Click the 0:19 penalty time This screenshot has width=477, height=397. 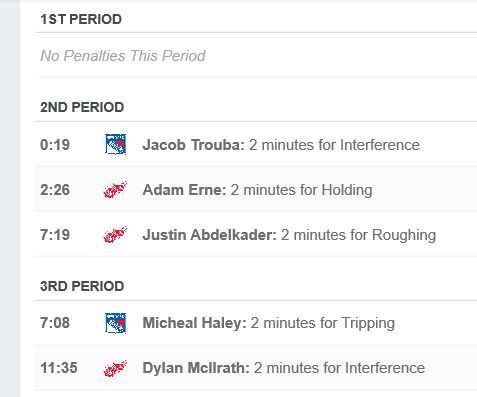55,145
